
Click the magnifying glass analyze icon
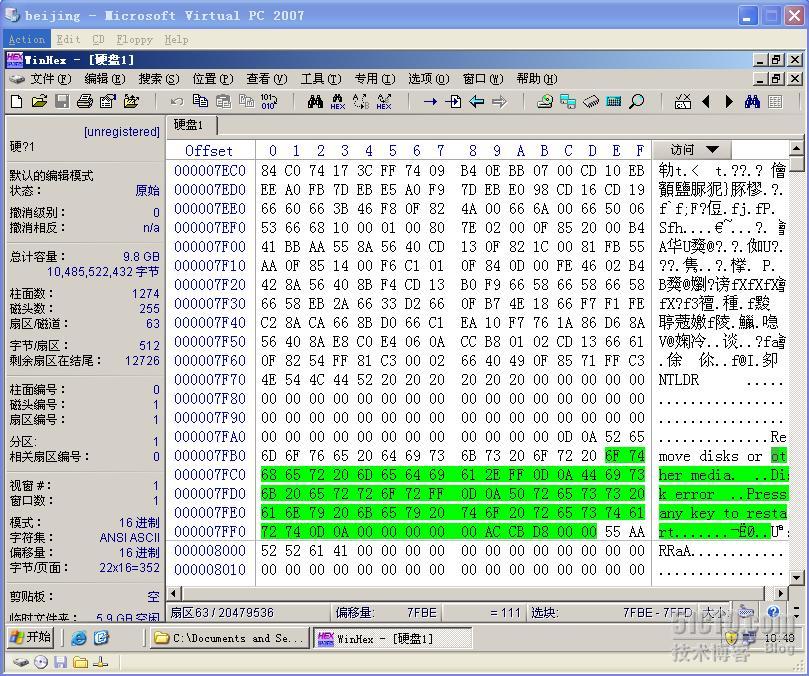[637, 102]
